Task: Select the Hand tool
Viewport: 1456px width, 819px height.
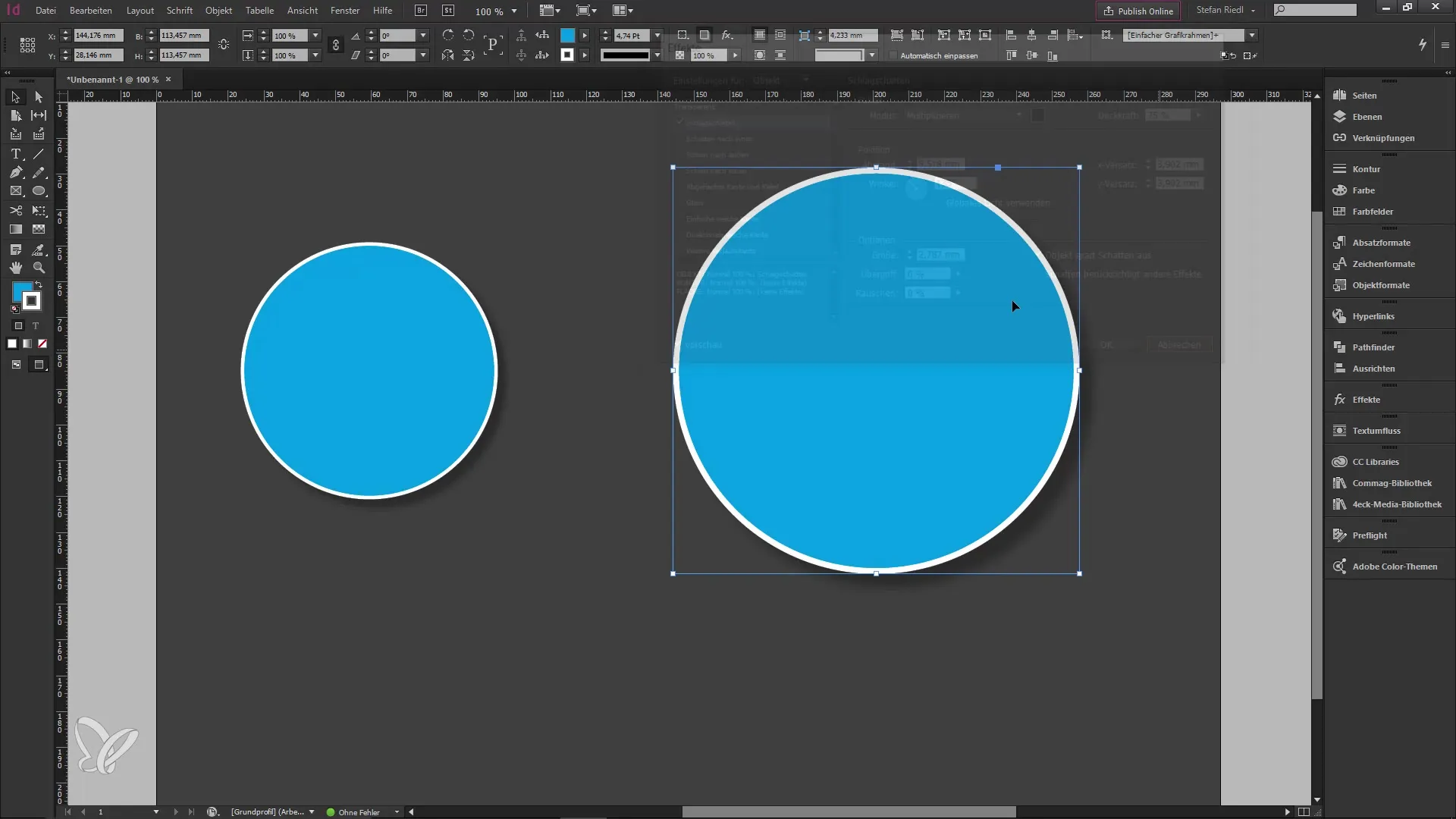Action: 15,268
